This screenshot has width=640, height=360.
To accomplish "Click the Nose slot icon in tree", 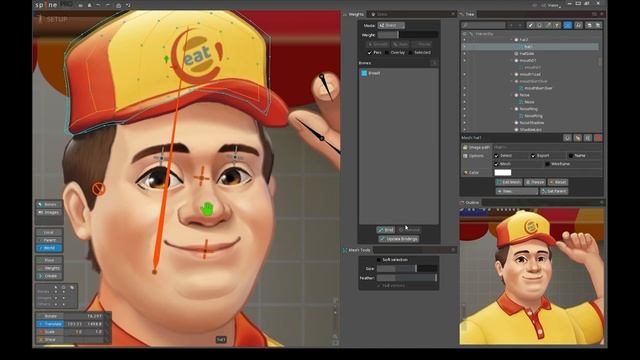I will click(516, 95).
